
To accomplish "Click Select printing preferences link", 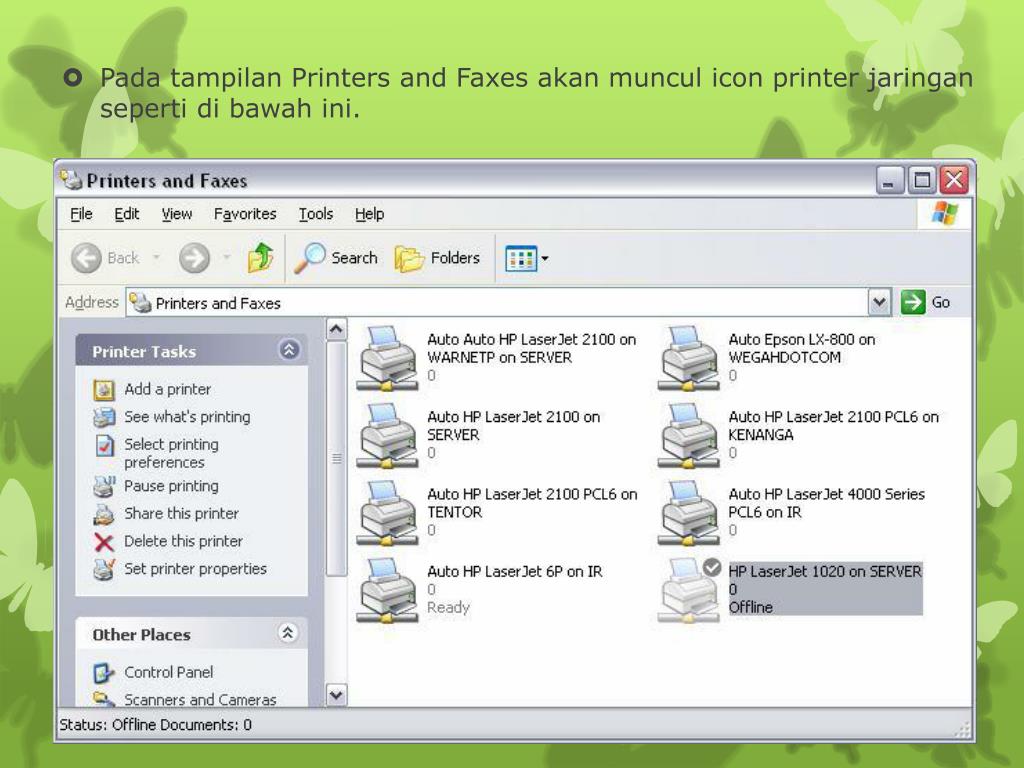I will [x=171, y=453].
